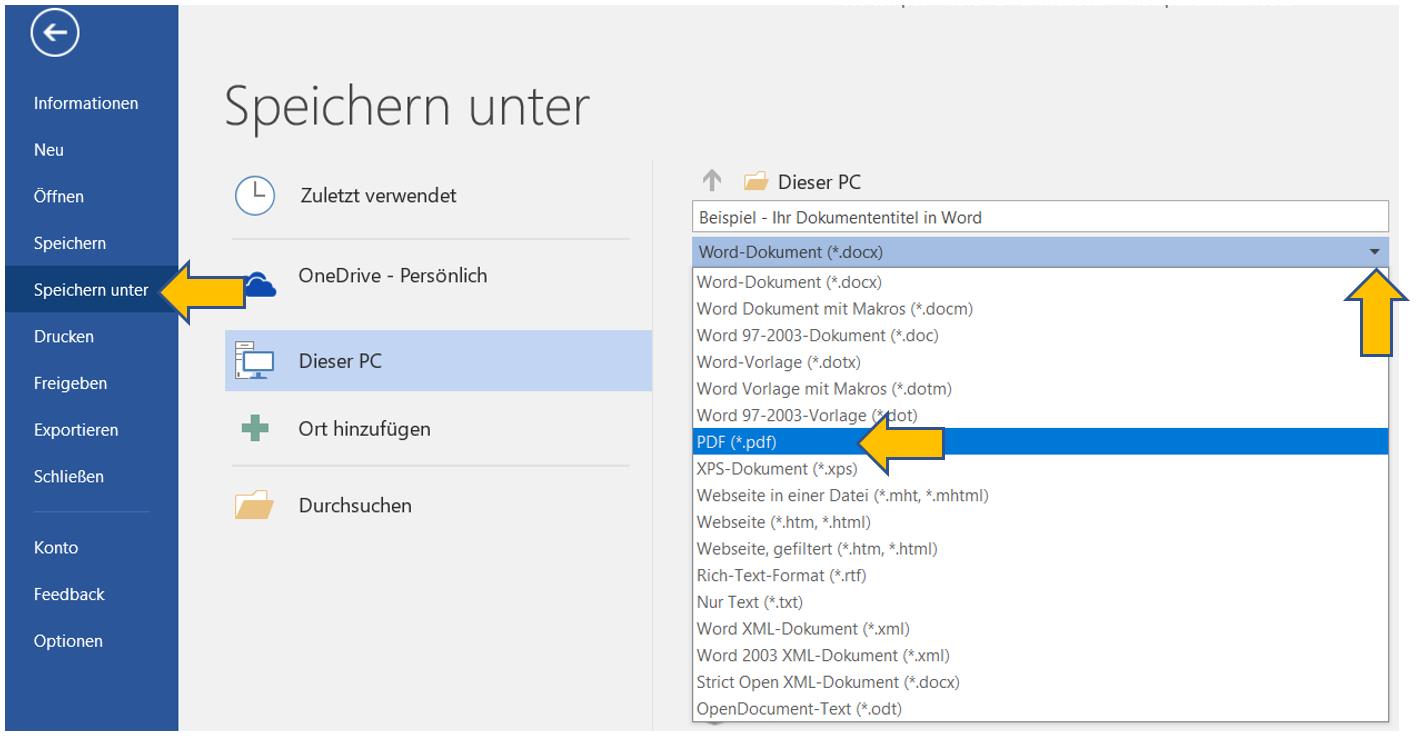
Task: Click the up-arrow navigate icon above filename
Action: (x=712, y=181)
